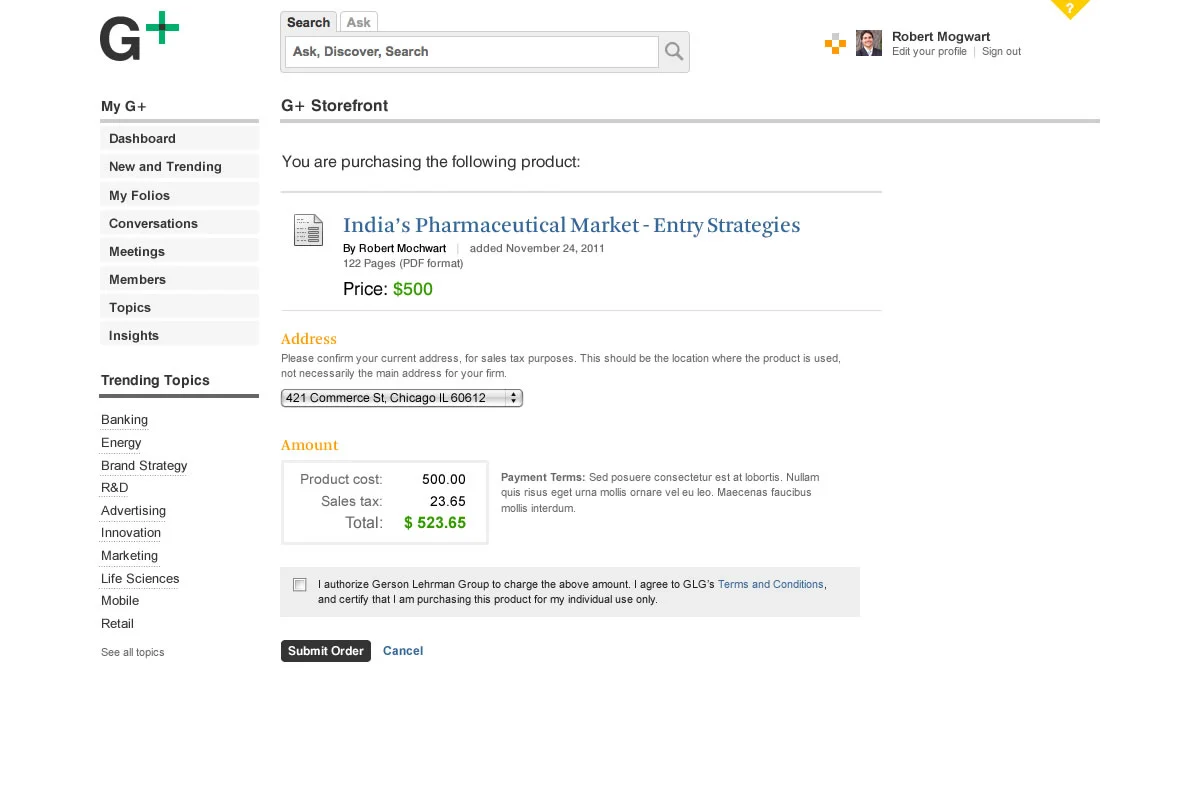Click See all topics

pyautogui.click(x=132, y=652)
